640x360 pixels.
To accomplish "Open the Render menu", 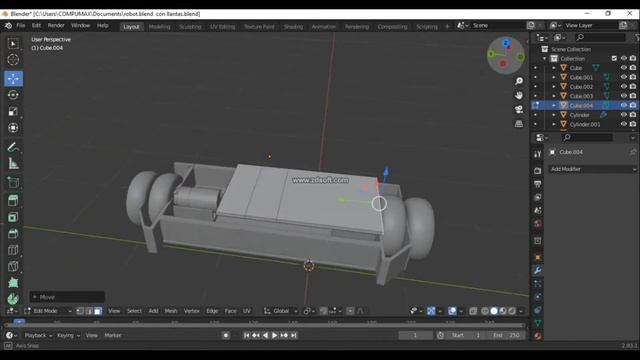I will pyautogui.click(x=56, y=25).
